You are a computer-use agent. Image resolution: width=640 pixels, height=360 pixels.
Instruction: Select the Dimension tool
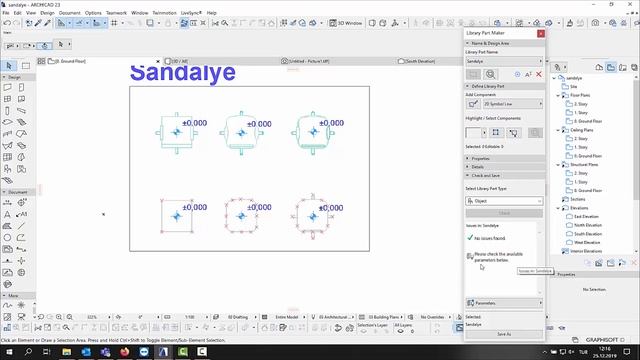pyautogui.click(x=7, y=202)
